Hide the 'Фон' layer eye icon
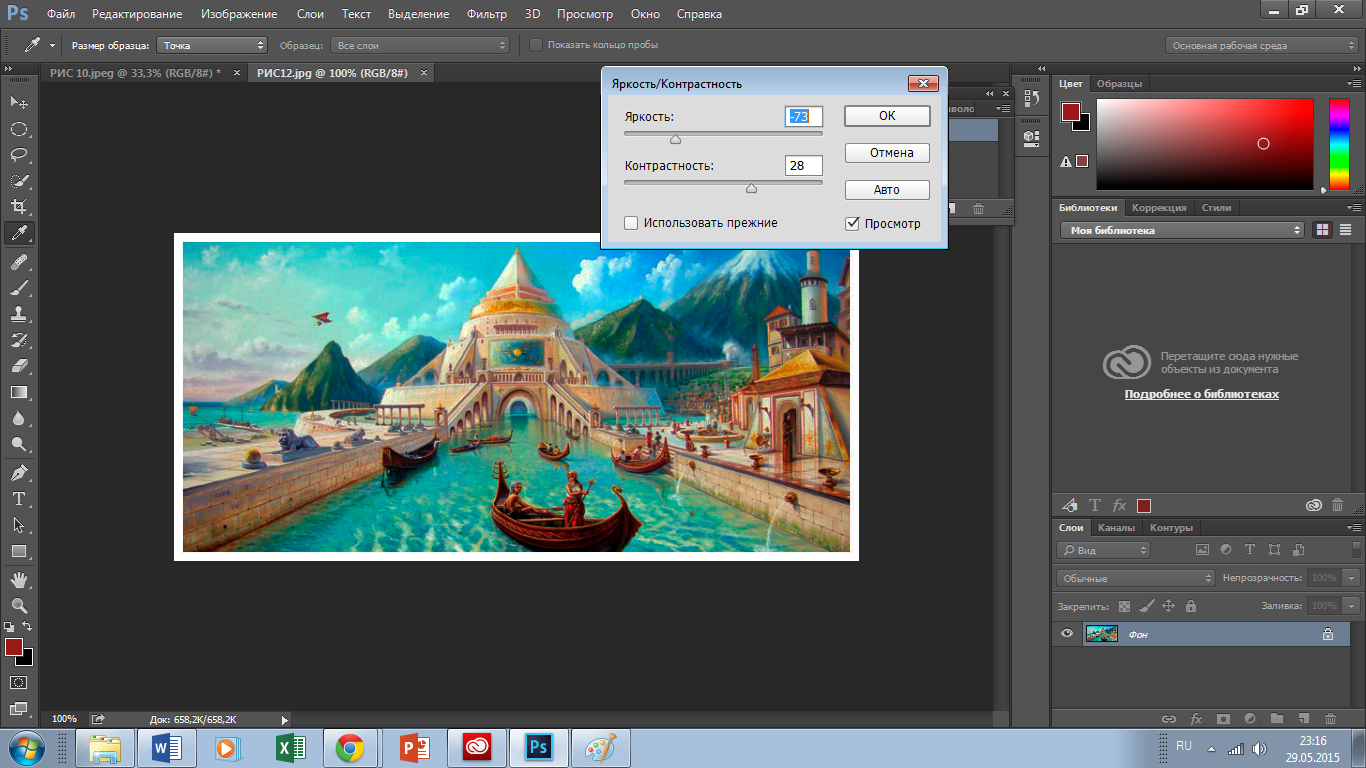Image resolution: width=1366 pixels, height=768 pixels. point(1067,633)
